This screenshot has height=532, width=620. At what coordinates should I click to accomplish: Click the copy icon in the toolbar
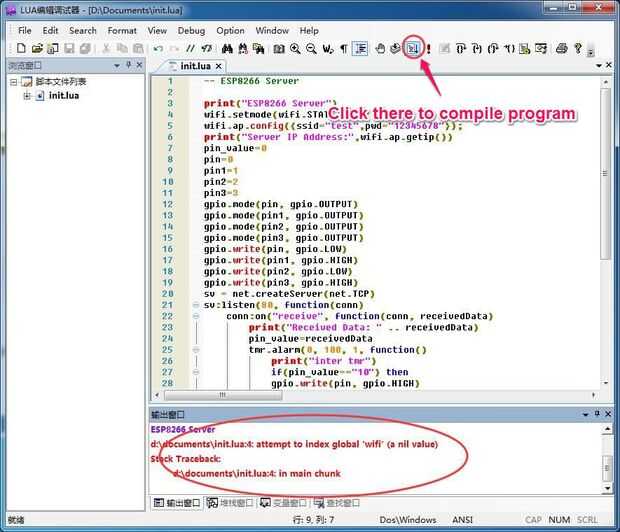pos(122,49)
